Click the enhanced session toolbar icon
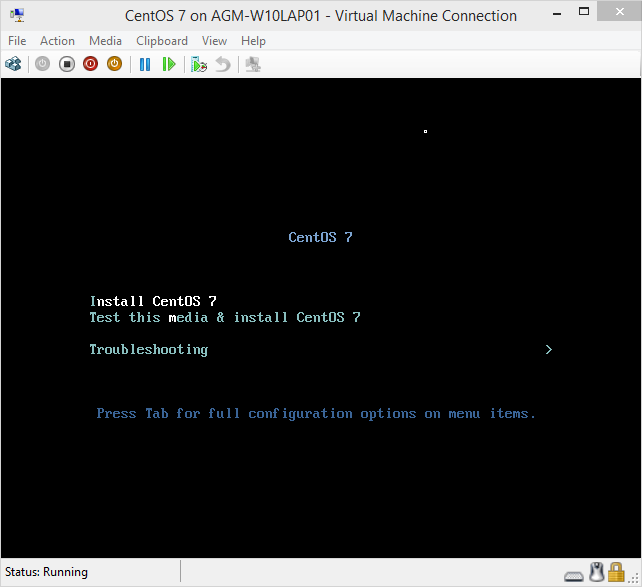This screenshot has height=587, width=642. [253, 64]
